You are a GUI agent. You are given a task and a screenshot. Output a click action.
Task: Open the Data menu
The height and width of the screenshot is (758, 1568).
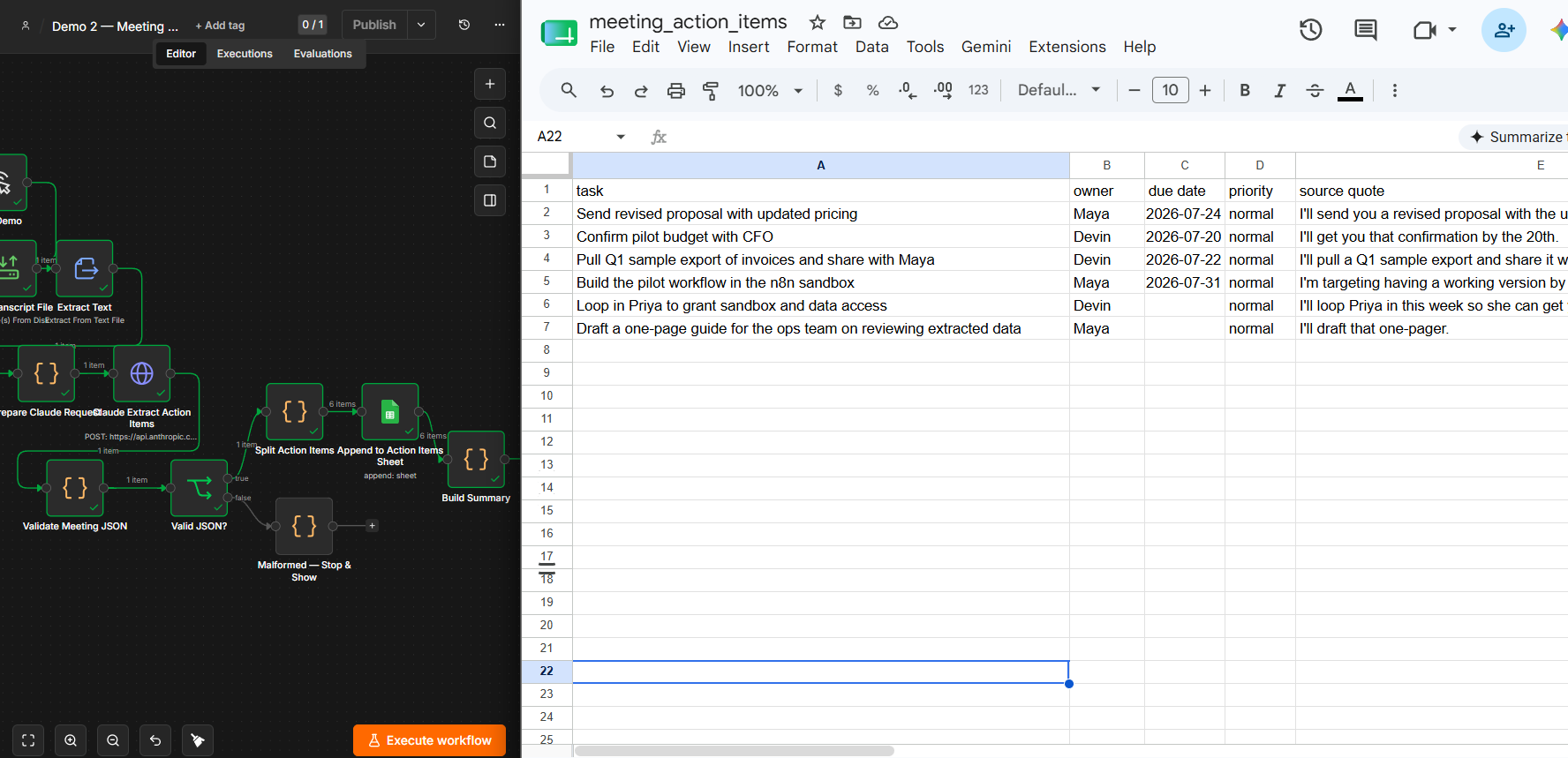coord(871,47)
